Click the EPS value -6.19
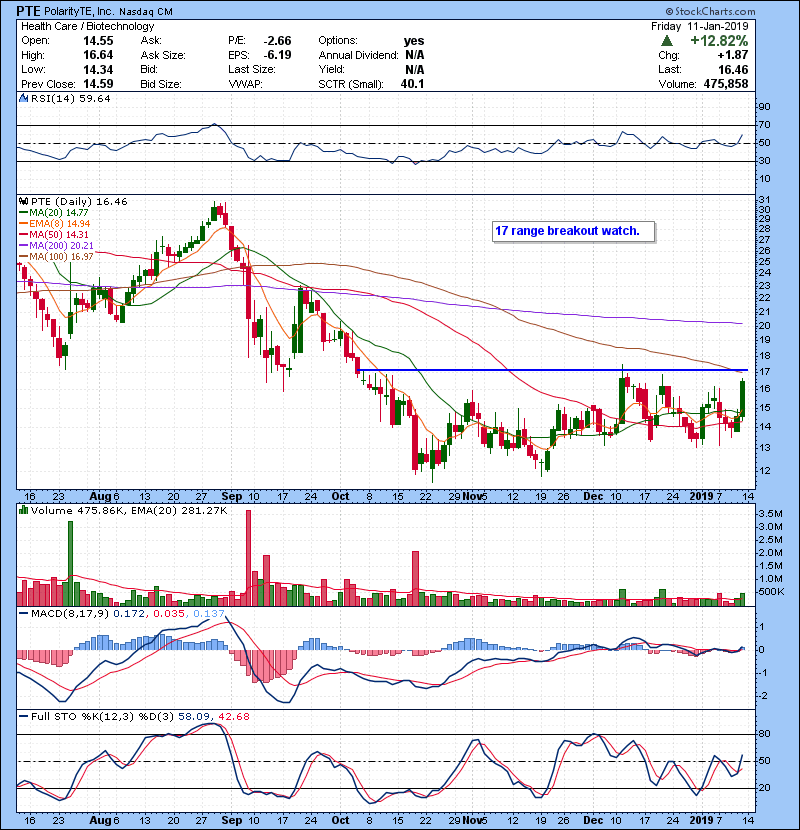This screenshot has width=800, height=830. tap(277, 55)
